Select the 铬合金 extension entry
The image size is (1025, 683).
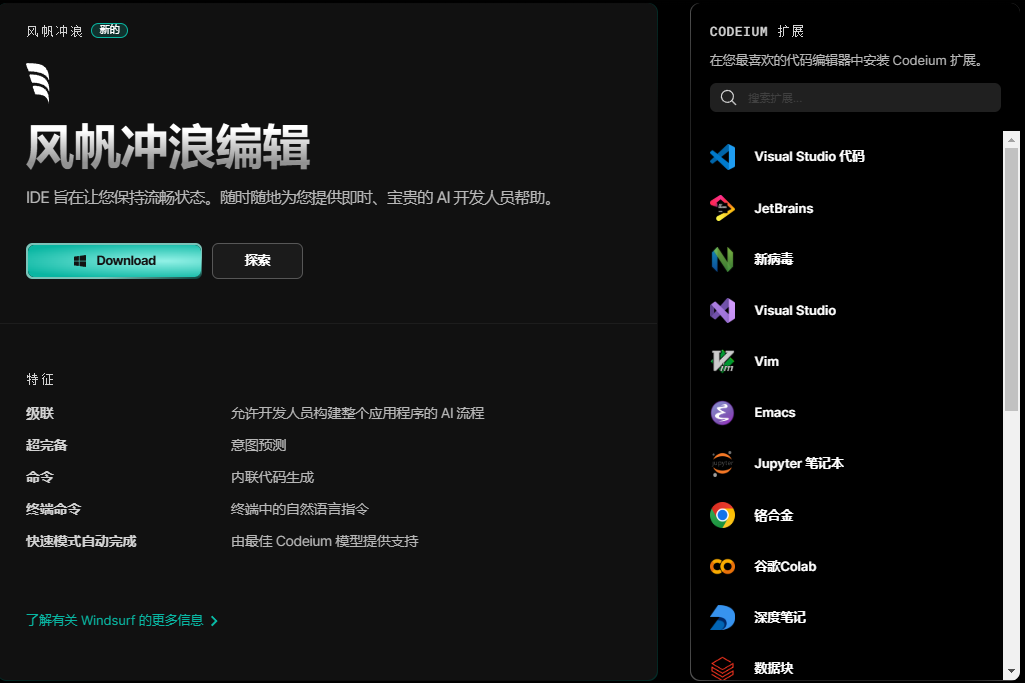coord(773,515)
